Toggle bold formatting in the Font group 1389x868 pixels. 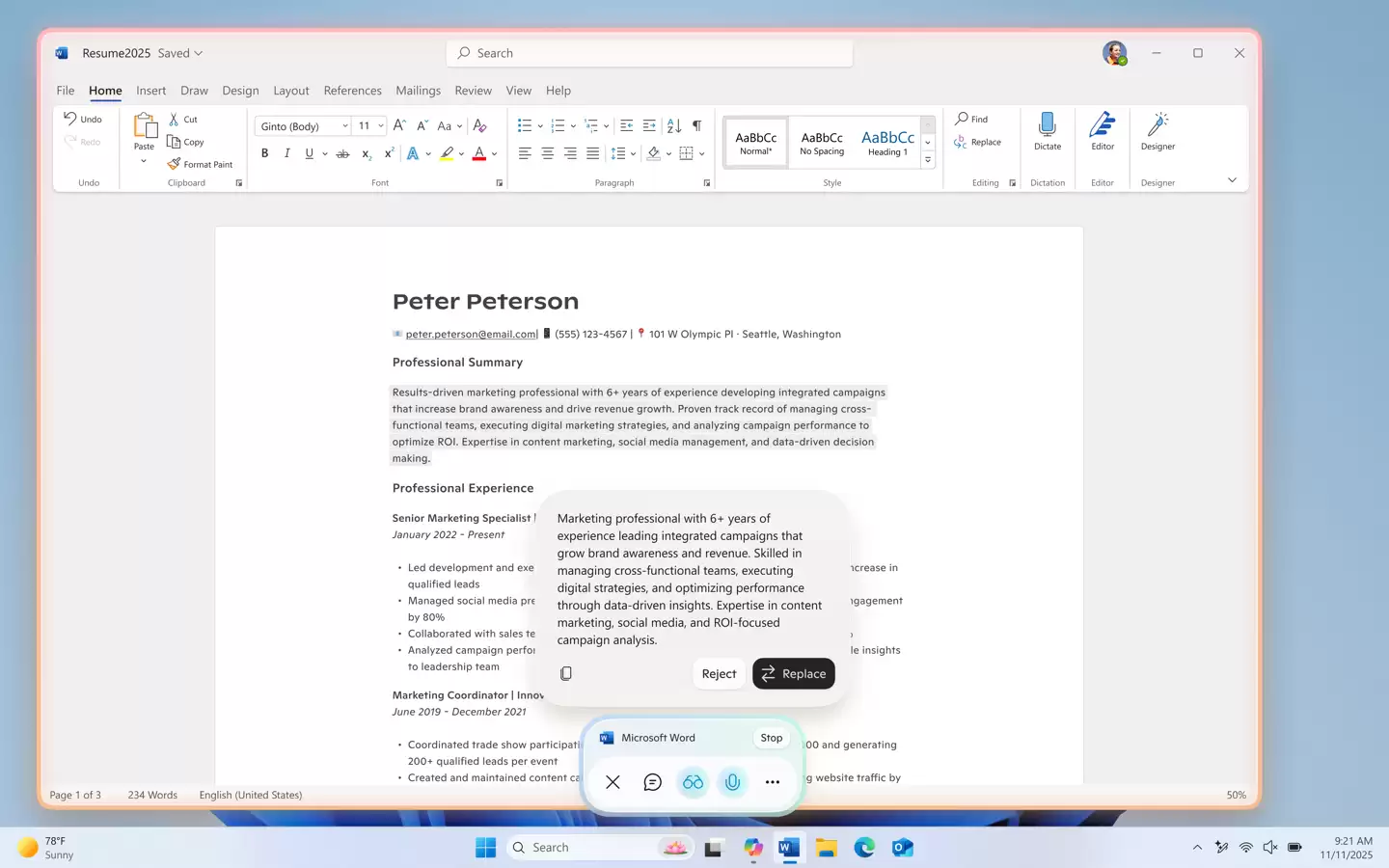[x=264, y=152]
